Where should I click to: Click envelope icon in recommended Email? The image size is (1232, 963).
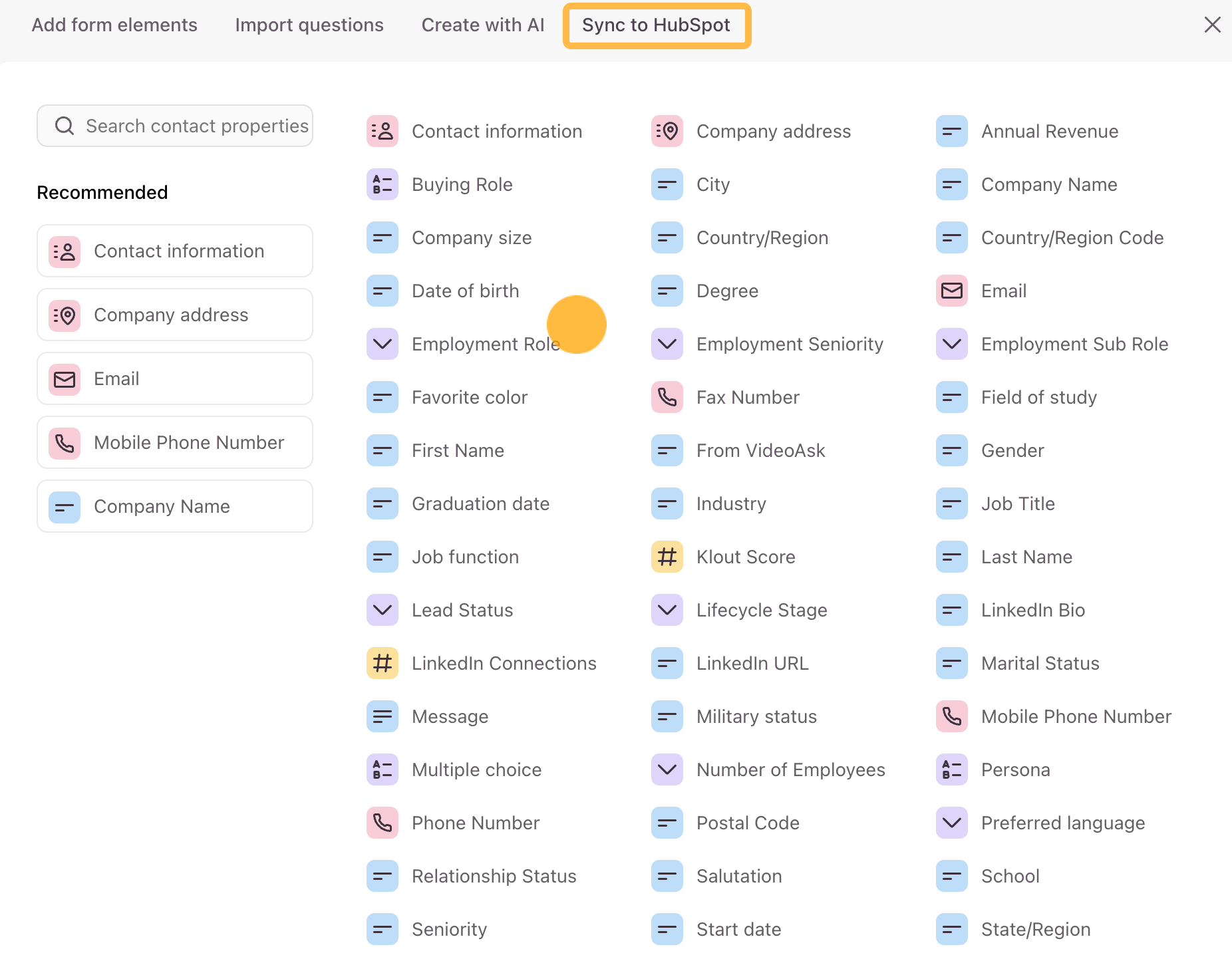click(x=65, y=379)
